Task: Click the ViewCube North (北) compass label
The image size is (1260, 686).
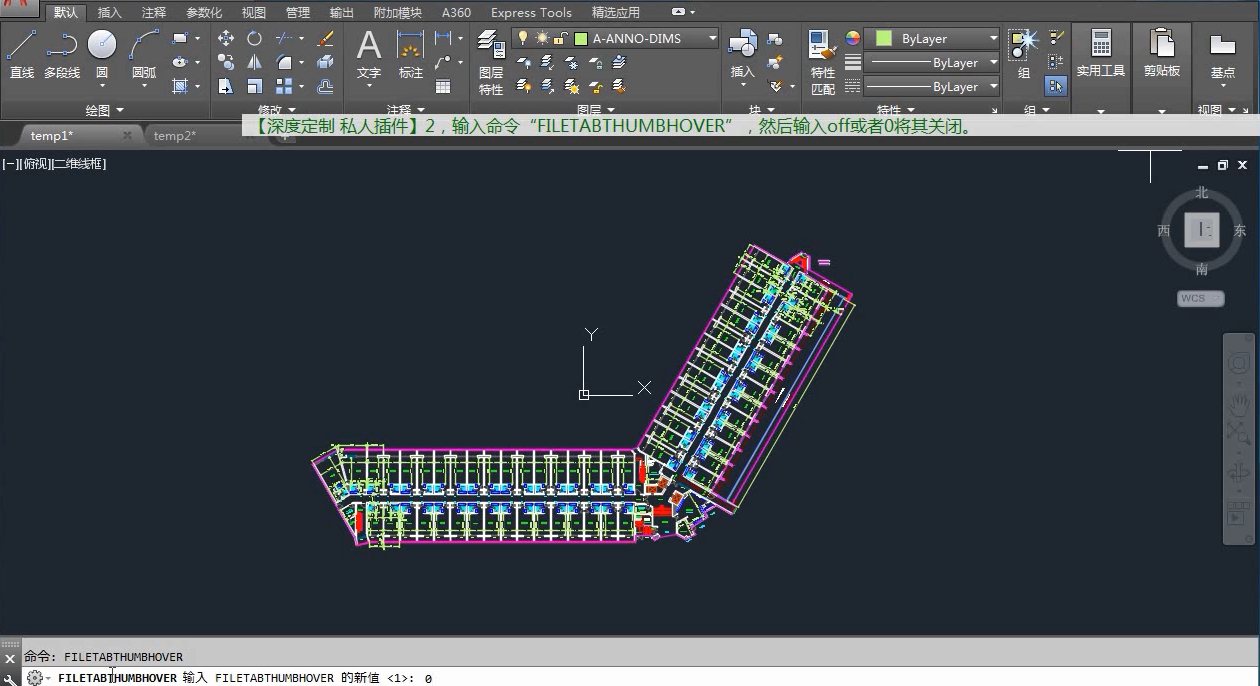Action: [x=1202, y=192]
